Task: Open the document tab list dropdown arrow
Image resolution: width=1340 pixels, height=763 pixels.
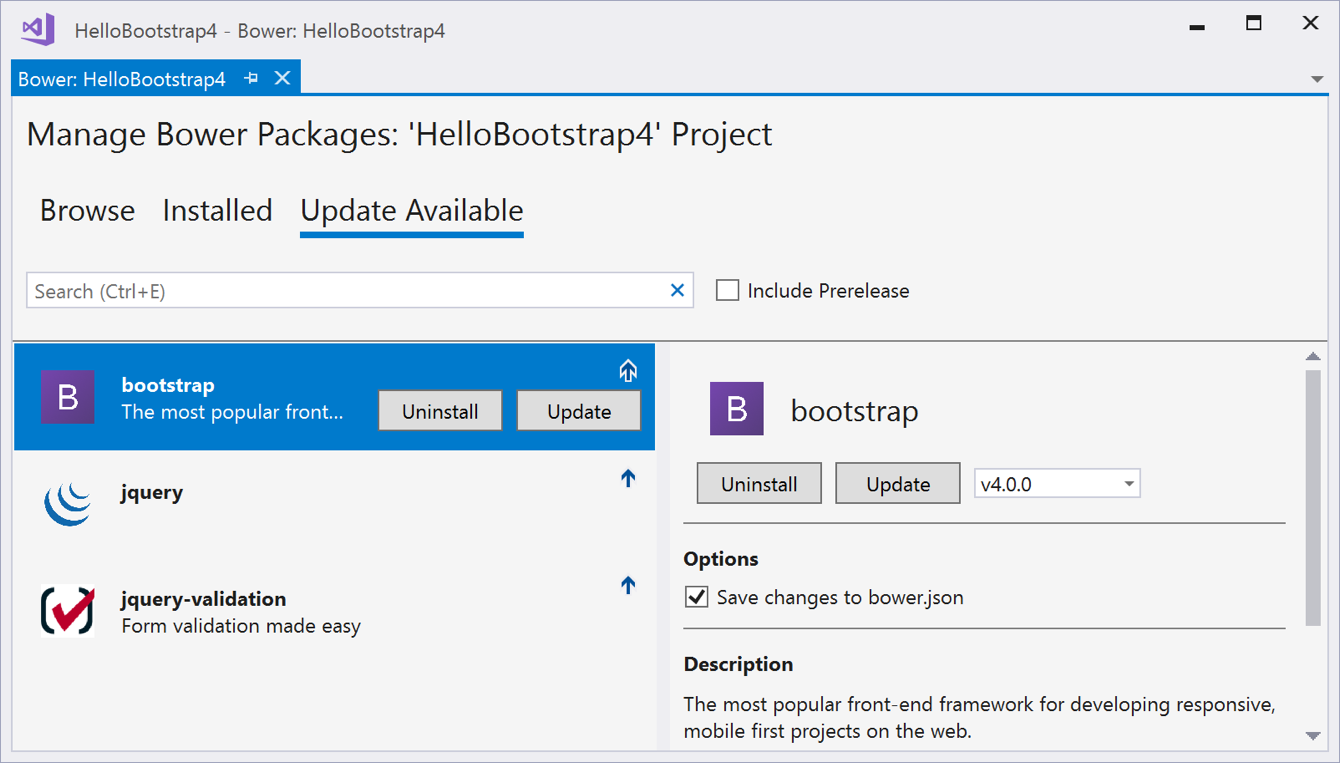Action: click(1317, 79)
